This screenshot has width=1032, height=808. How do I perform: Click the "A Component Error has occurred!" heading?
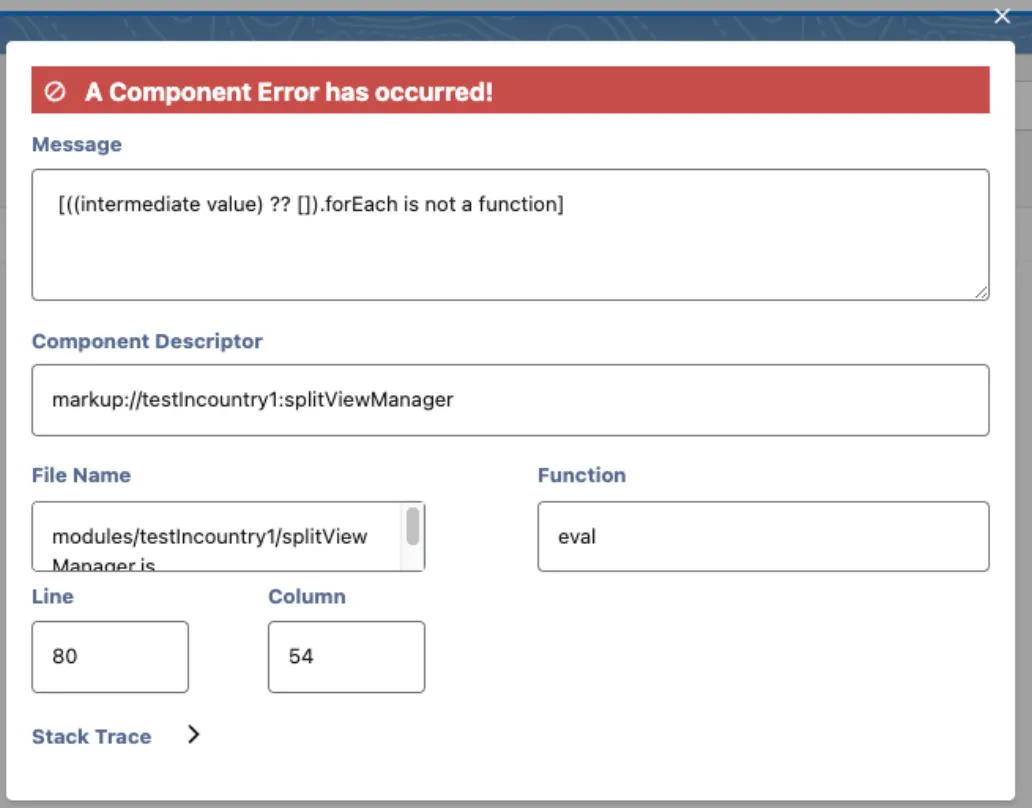[288, 92]
